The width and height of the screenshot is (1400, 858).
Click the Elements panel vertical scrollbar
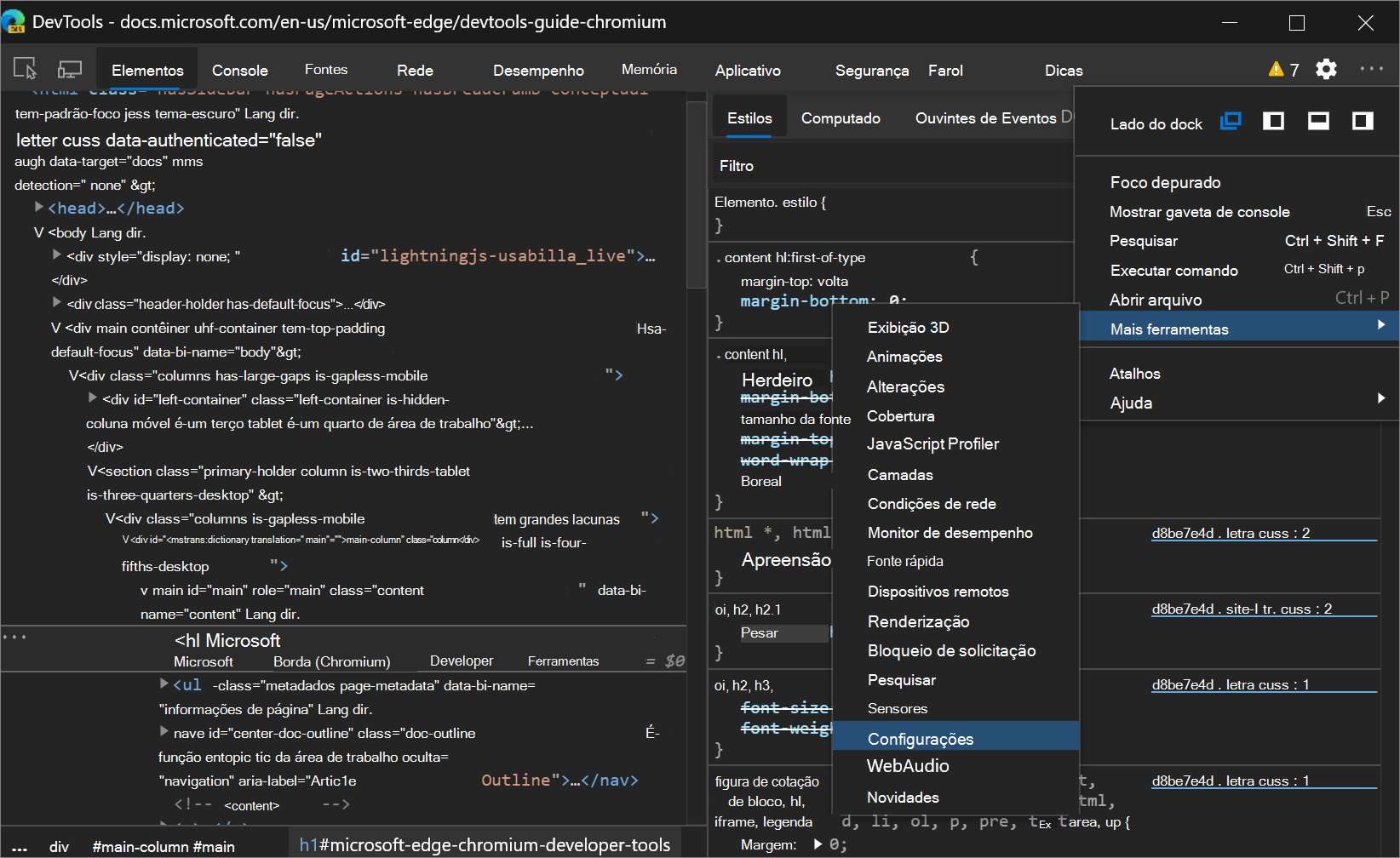tap(697, 196)
